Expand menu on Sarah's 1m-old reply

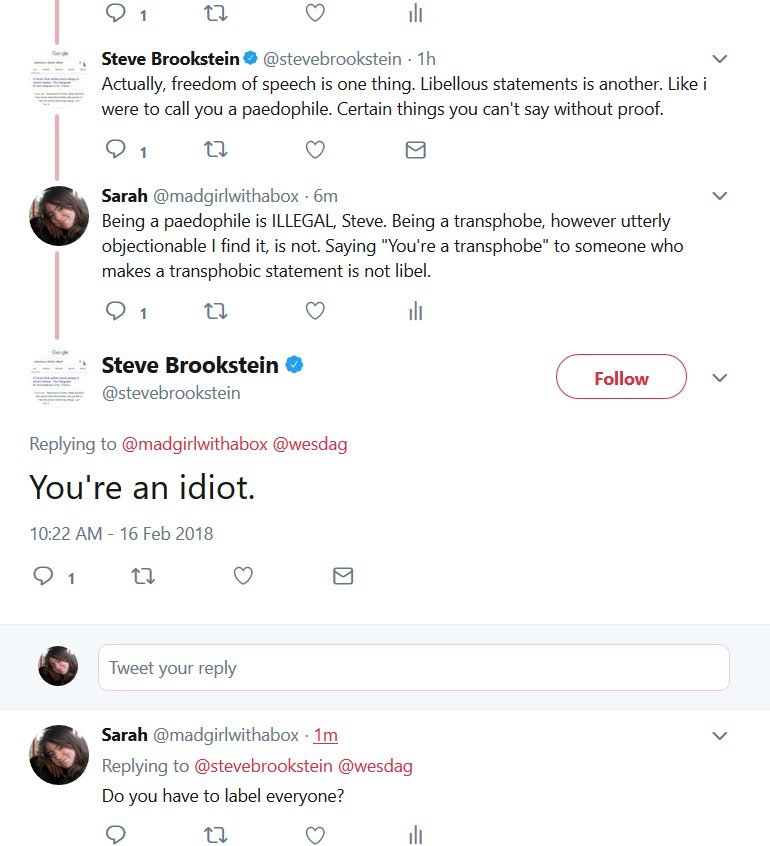click(719, 735)
